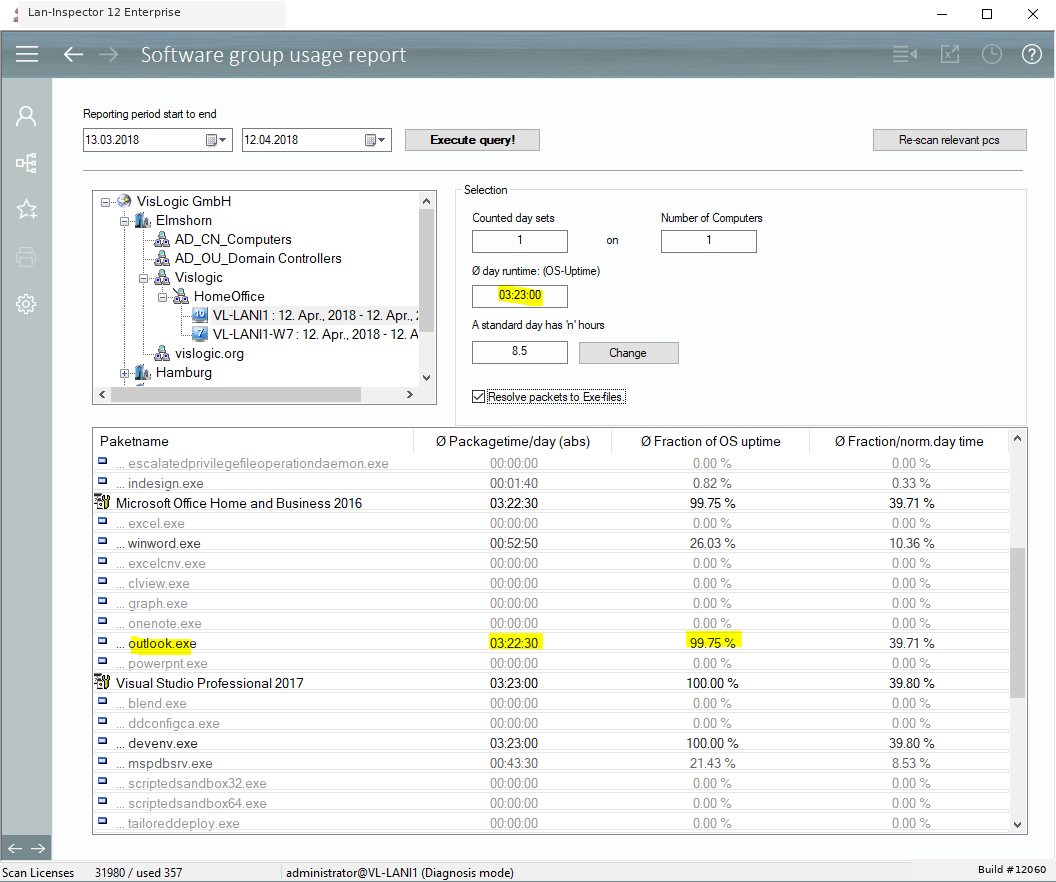This screenshot has height=882, width=1056.
Task: Open the network structure sidebar icon
Action: pos(26,162)
